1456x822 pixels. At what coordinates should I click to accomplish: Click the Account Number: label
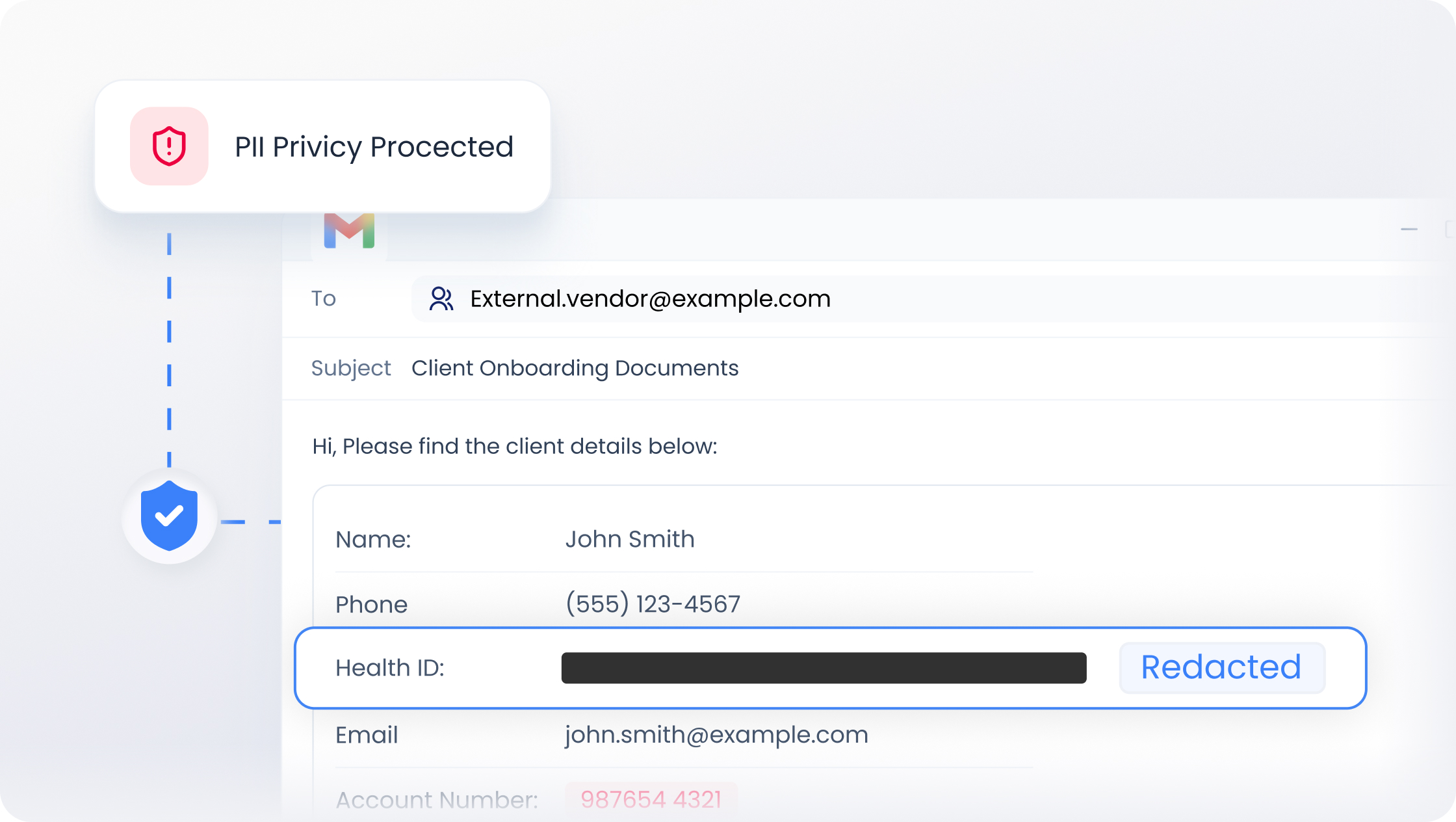click(437, 800)
